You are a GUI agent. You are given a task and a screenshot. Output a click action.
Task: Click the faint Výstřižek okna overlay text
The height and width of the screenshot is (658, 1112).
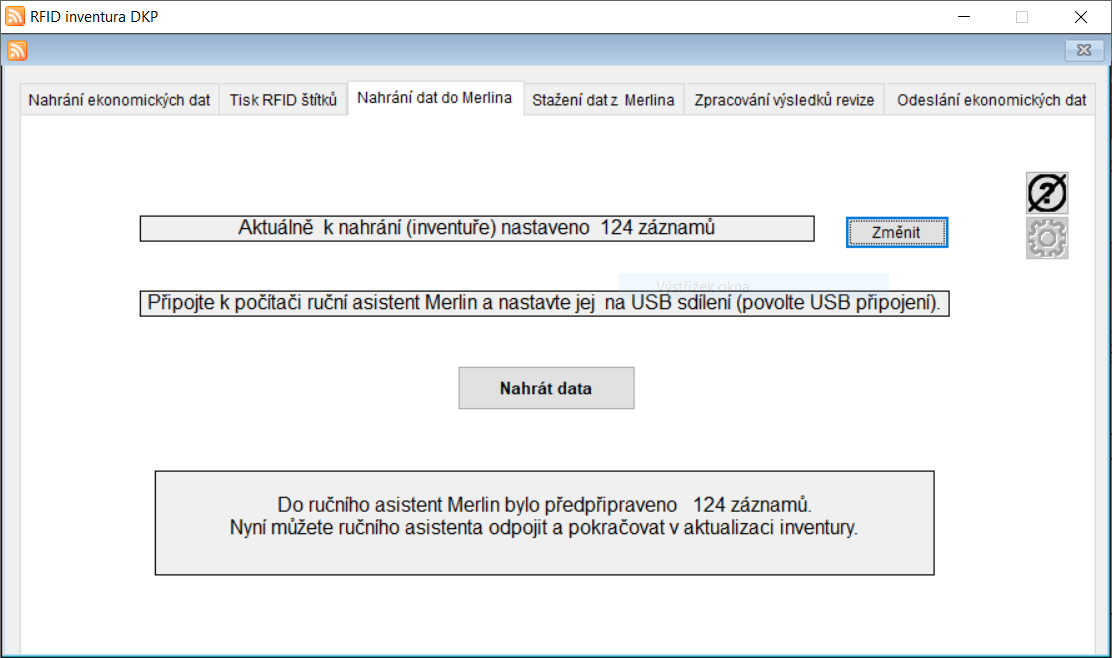703,286
